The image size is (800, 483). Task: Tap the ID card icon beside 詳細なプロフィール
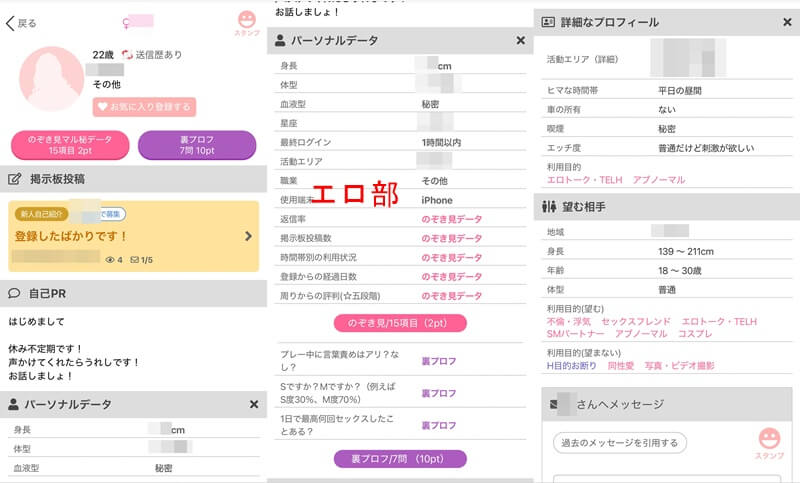[548, 22]
